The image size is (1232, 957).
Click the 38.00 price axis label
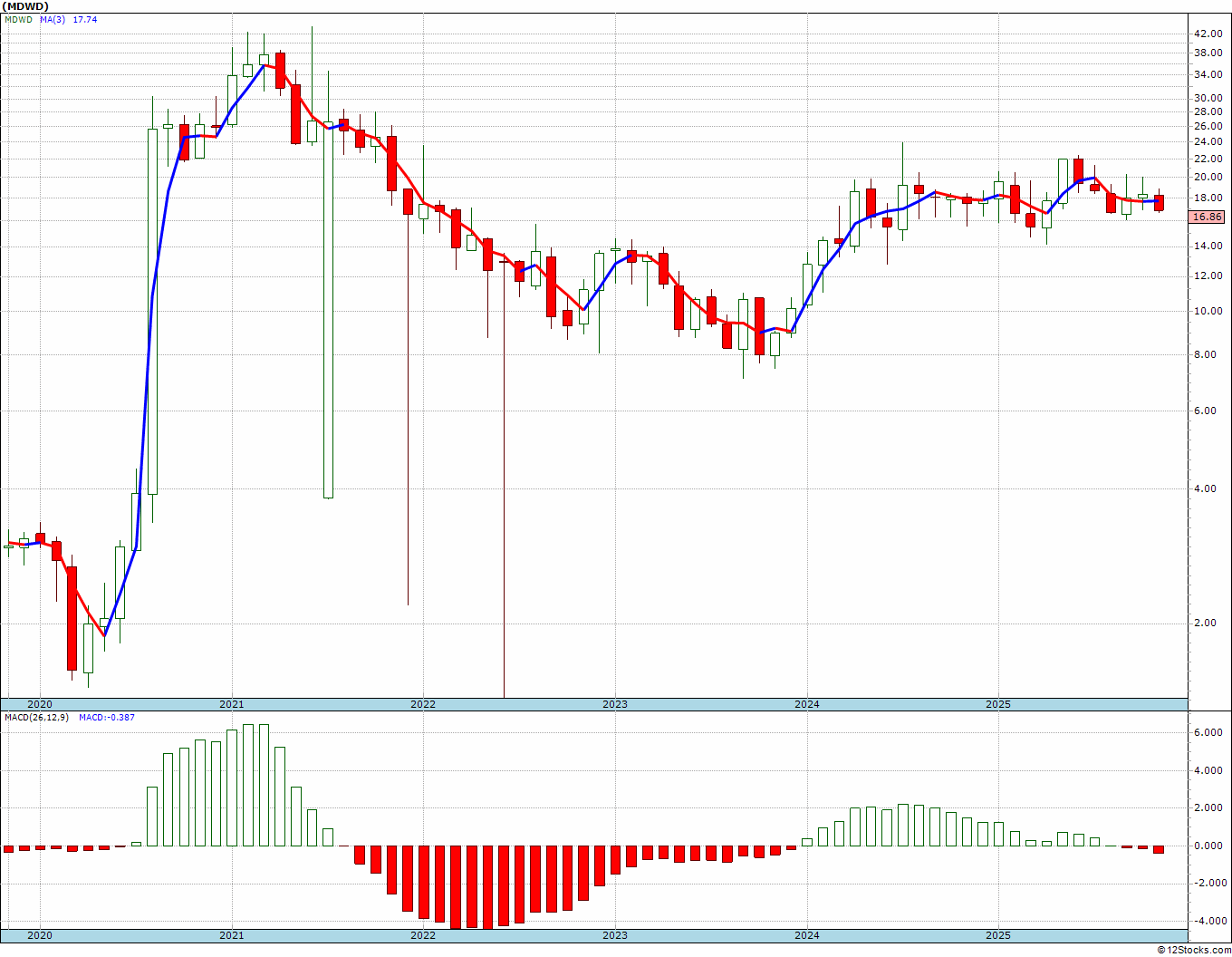1208,53
